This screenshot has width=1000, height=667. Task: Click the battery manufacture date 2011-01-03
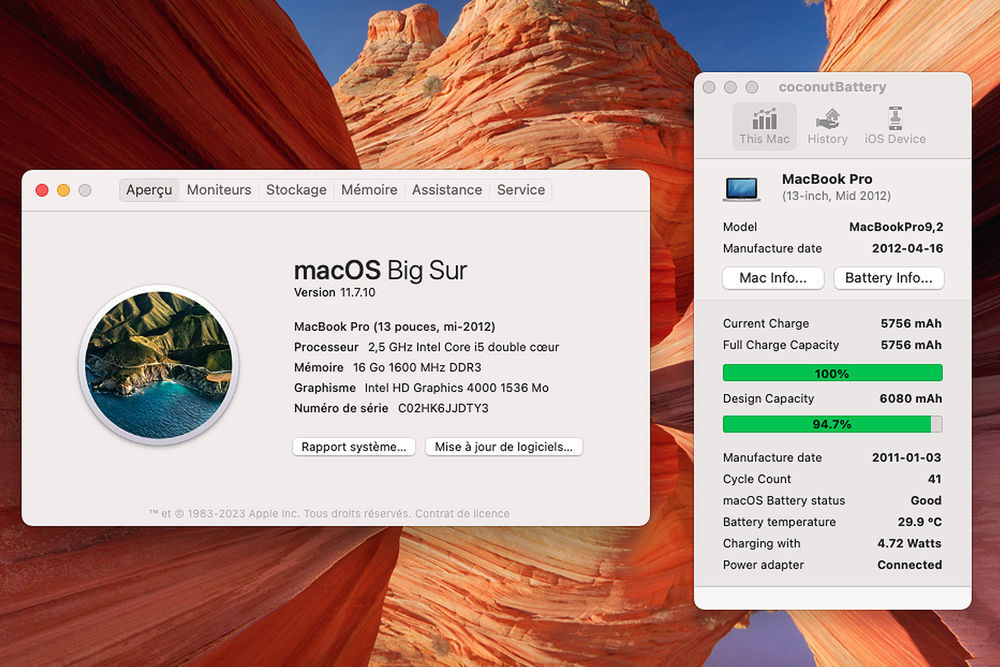tap(906, 458)
